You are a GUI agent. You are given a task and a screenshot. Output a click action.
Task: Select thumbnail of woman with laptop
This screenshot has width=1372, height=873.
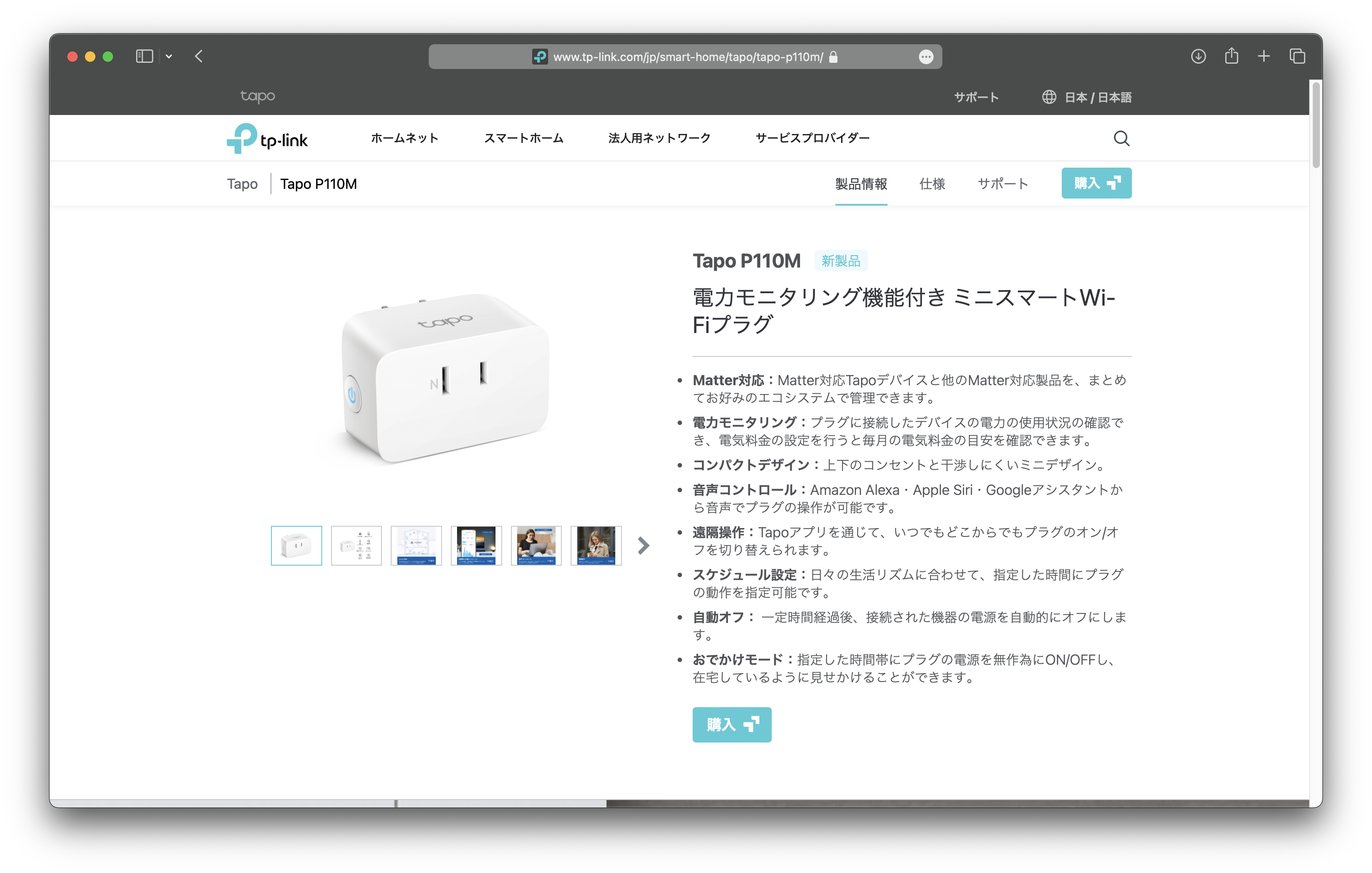(x=536, y=546)
